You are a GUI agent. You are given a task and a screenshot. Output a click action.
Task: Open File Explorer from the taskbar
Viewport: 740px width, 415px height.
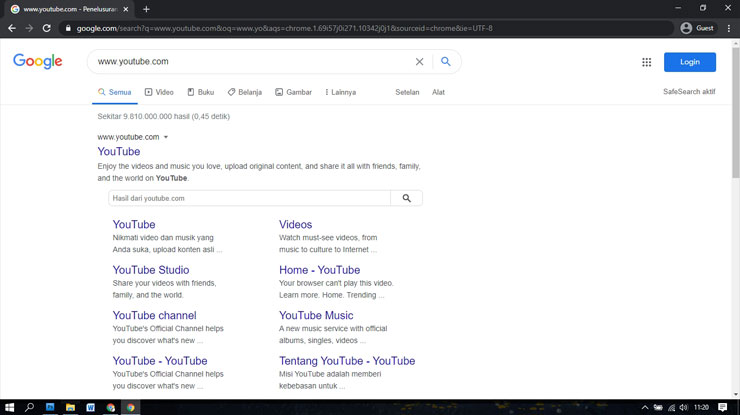pyautogui.click(x=70, y=407)
